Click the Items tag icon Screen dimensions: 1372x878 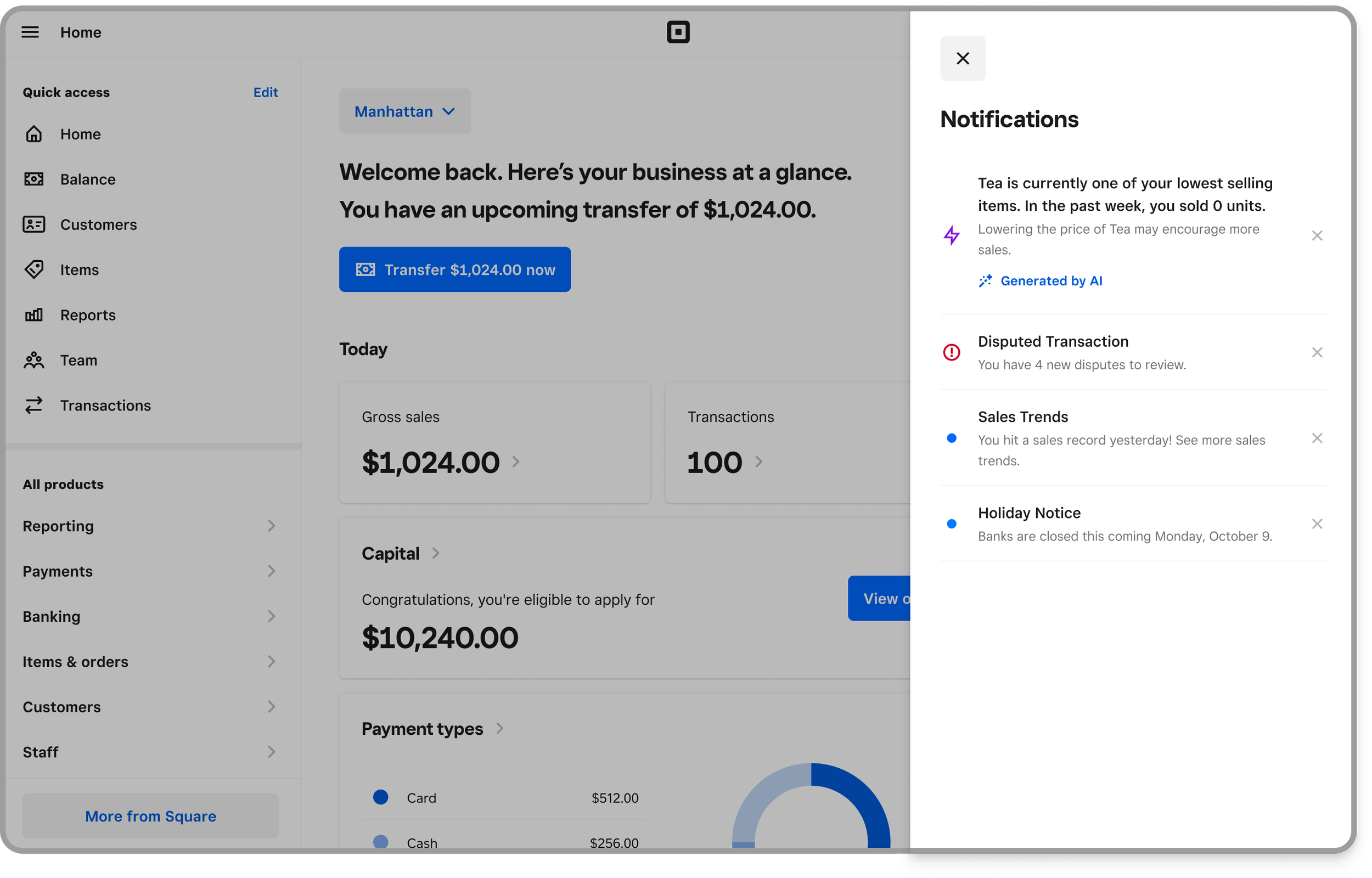tap(34, 269)
